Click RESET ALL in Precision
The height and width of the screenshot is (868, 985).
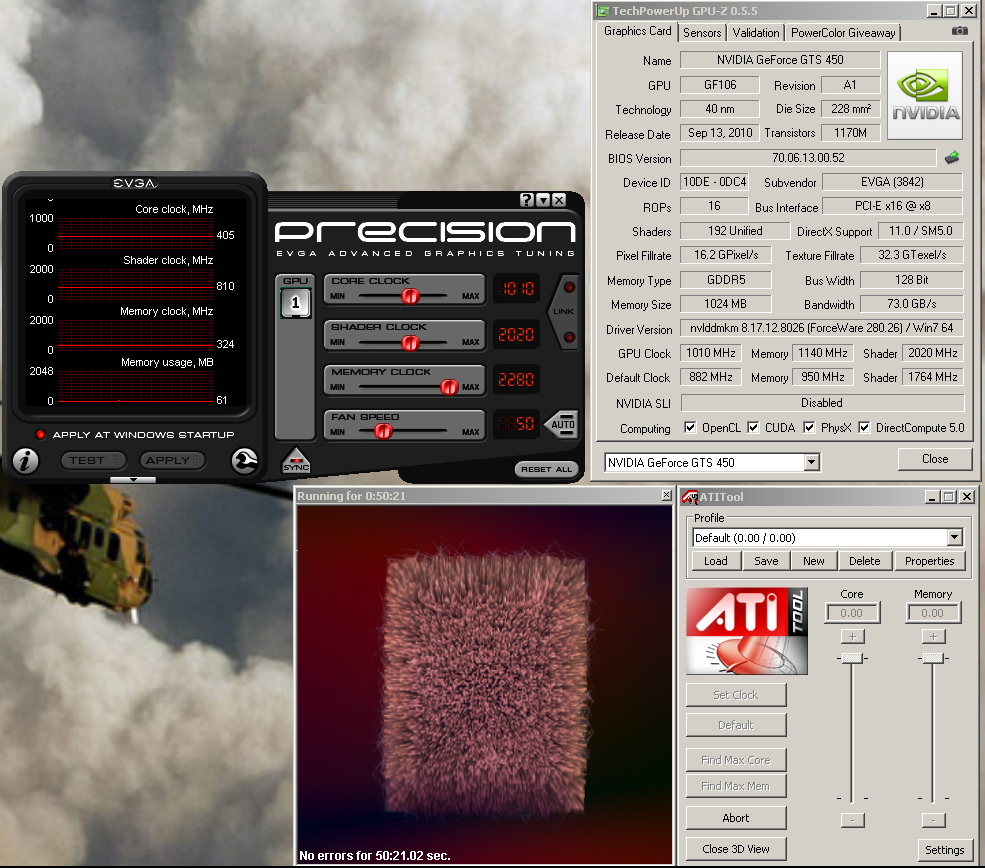tap(547, 469)
